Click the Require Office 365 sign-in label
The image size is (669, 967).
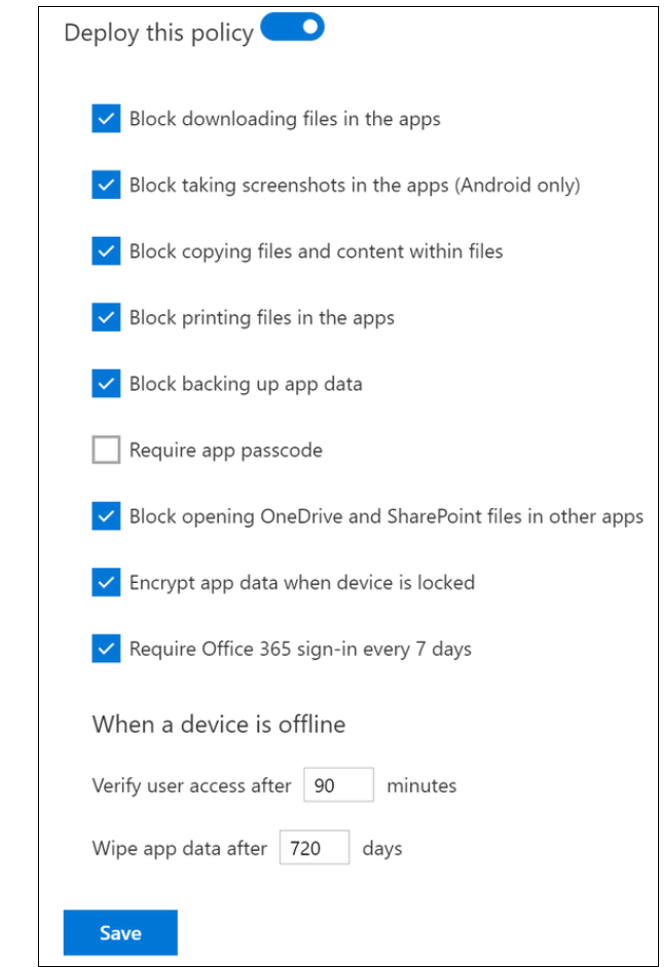(x=300, y=649)
